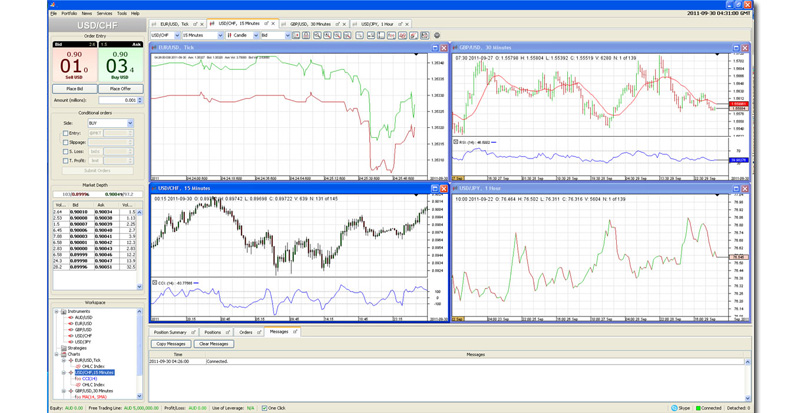Click the red arrow icon beside AUD/USD
The height and width of the screenshot is (413, 800).
70,318
